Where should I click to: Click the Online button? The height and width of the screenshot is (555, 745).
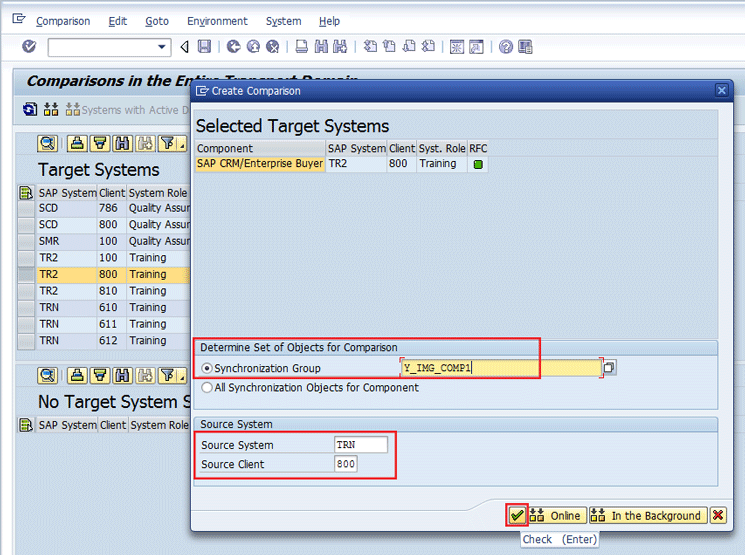pos(556,516)
